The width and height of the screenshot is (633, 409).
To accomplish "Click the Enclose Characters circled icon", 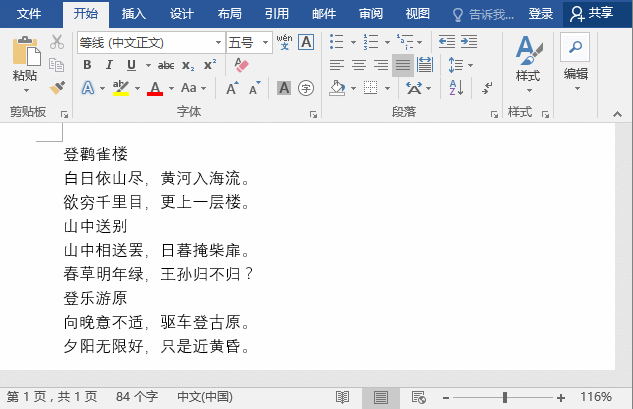I will coord(306,88).
